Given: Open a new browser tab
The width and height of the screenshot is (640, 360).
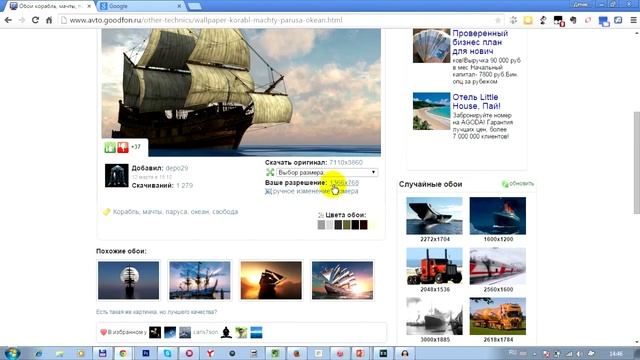Looking at the screenshot, I should point(194,6).
